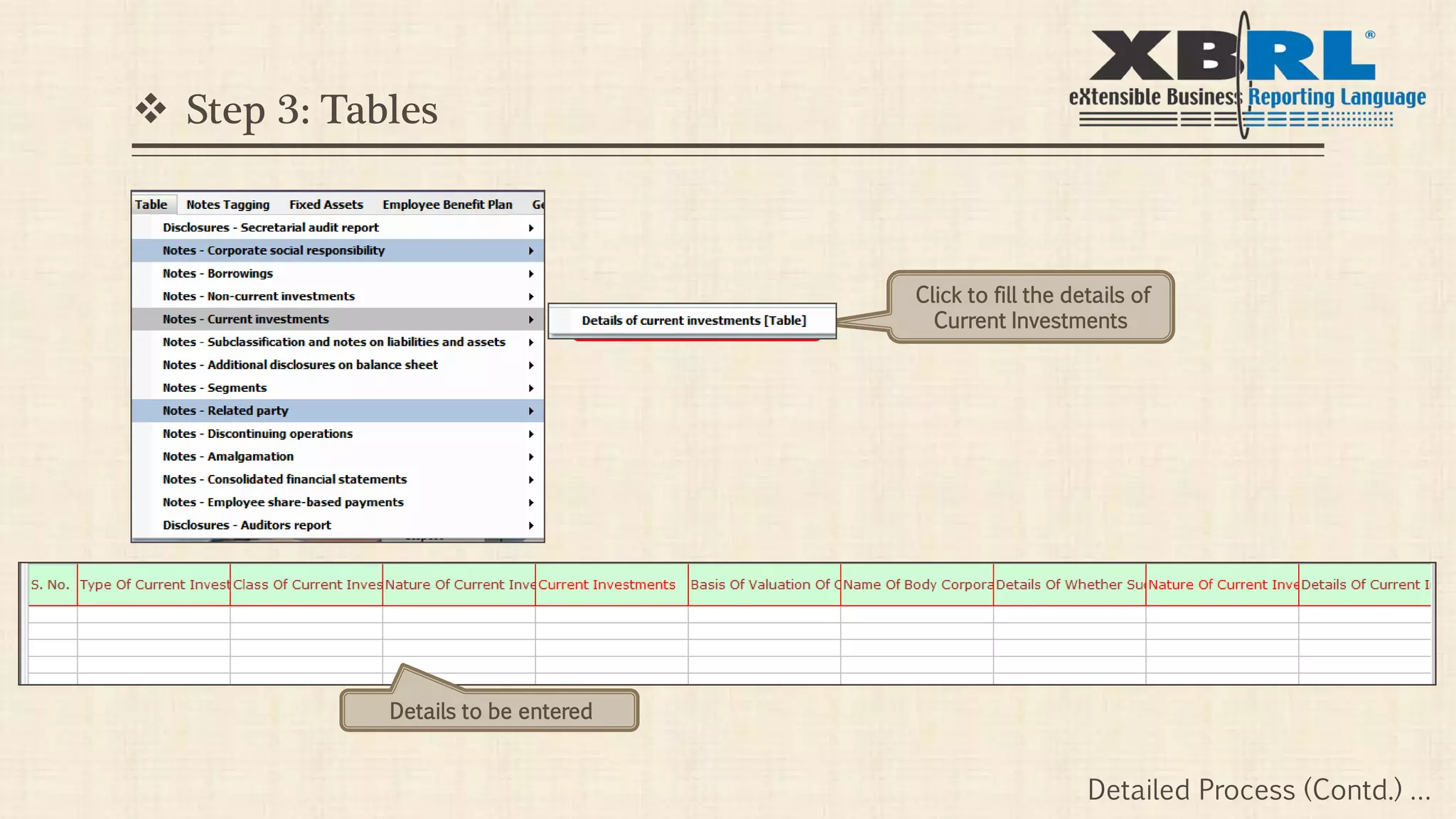1456x819 pixels.
Task: Select Notes - Employee share-based payments
Action: [338, 502]
